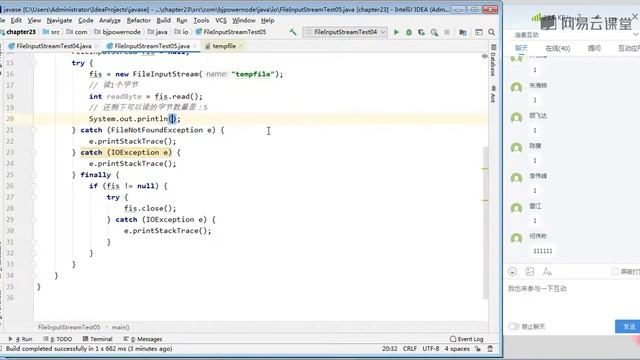This screenshot has width=640, height=360.
Task: Run FileInputStreamTest04 with the green play icon
Action: 396,32
